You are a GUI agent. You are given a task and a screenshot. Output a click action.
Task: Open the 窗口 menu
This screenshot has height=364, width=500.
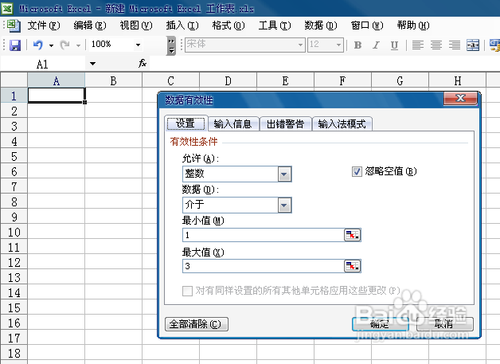367,25
